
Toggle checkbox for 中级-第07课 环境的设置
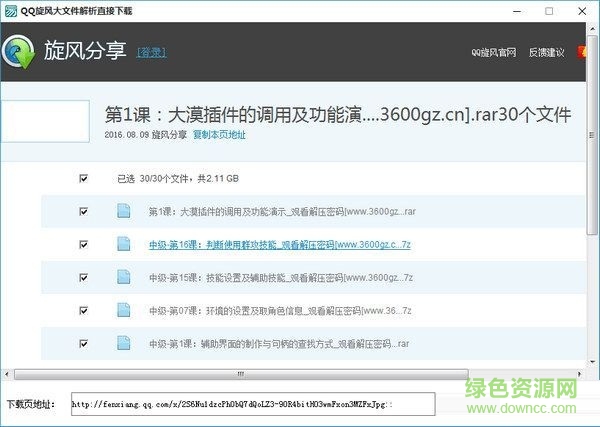(x=83, y=310)
